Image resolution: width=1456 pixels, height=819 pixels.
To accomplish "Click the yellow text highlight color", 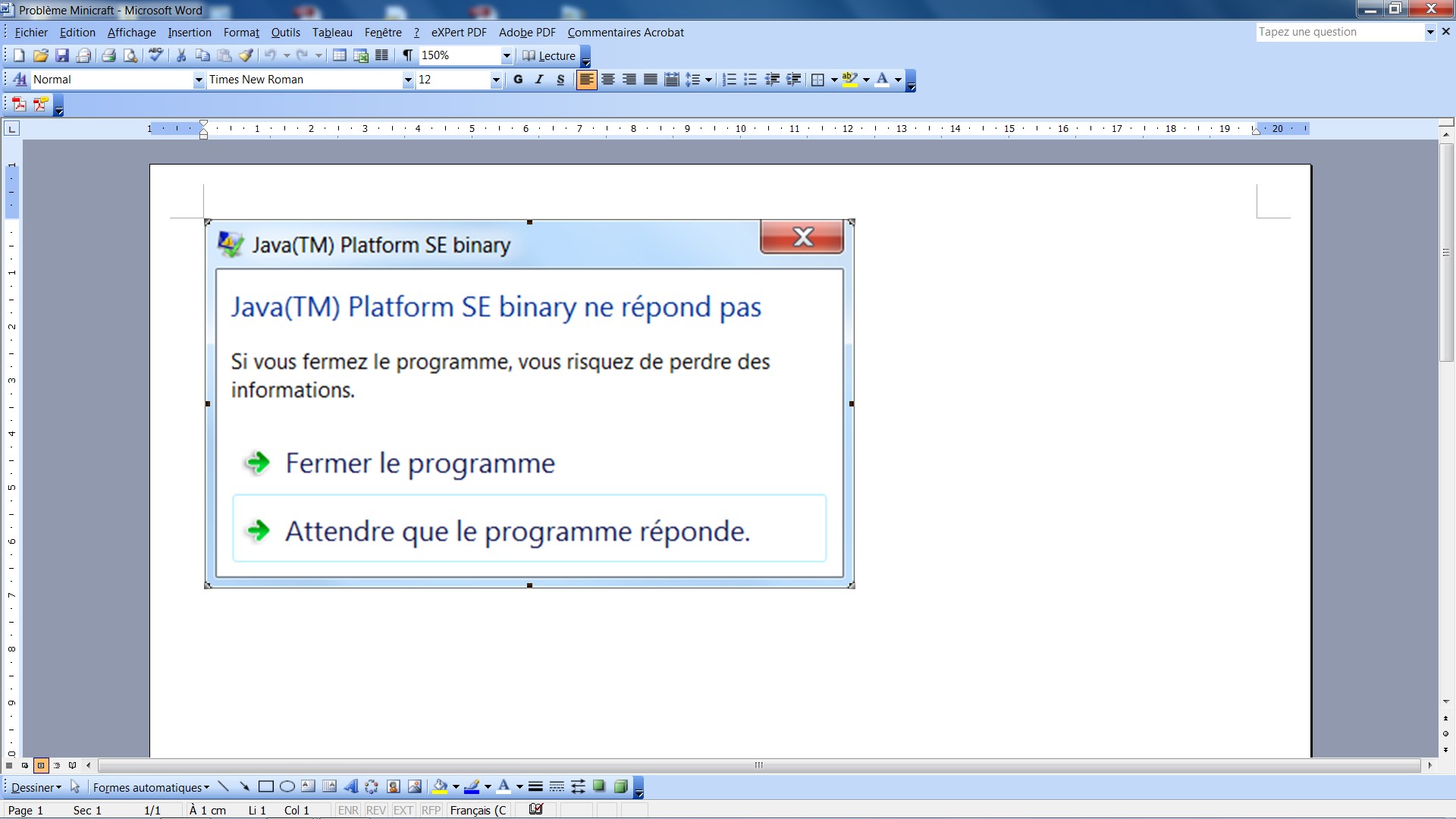I will pos(849,80).
